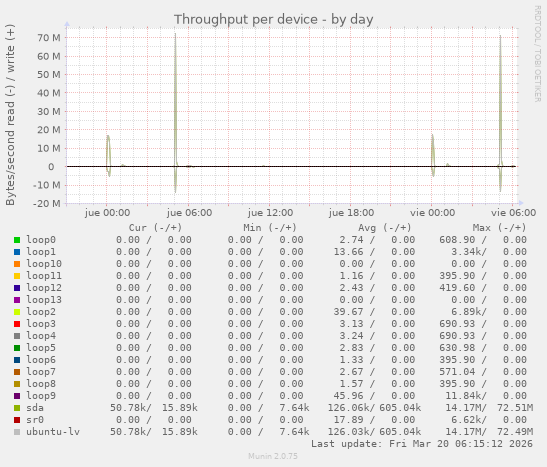Click the sr0 dark red legend swatch
This screenshot has width=547, height=467.
tap(17, 420)
